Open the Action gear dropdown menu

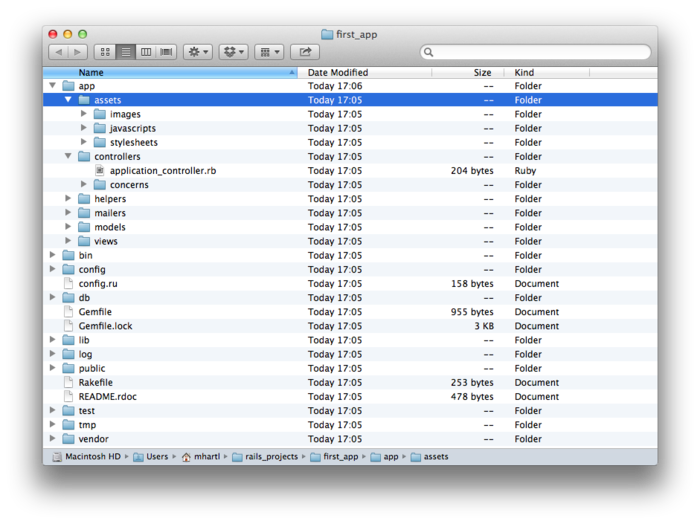198,52
